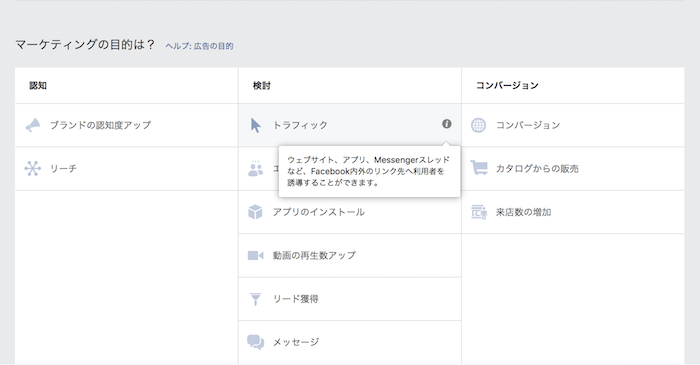Choose the アプリのインストール objective

click(x=350, y=212)
